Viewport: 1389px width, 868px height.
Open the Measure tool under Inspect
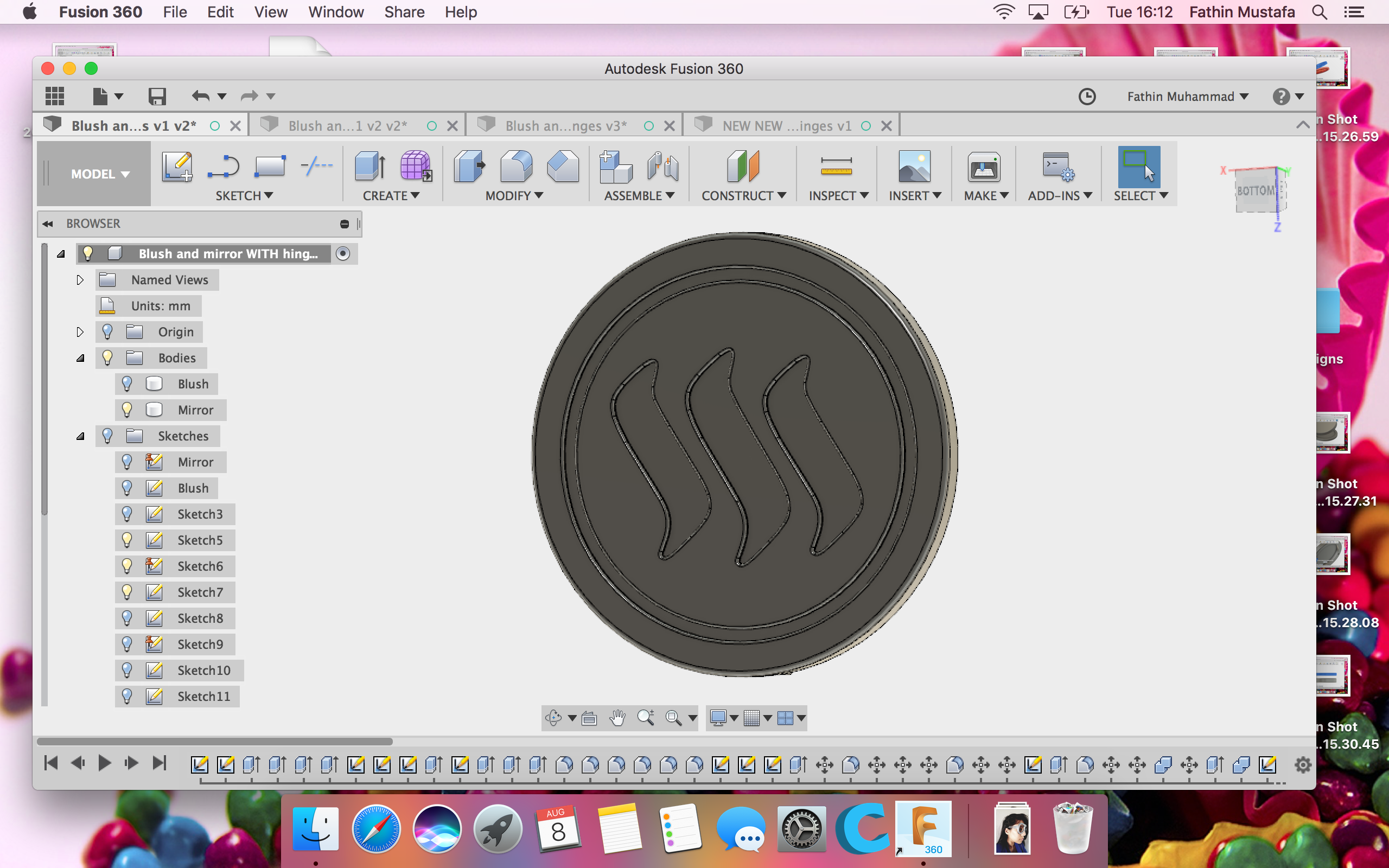pyautogui.click(x=836, y=167)
